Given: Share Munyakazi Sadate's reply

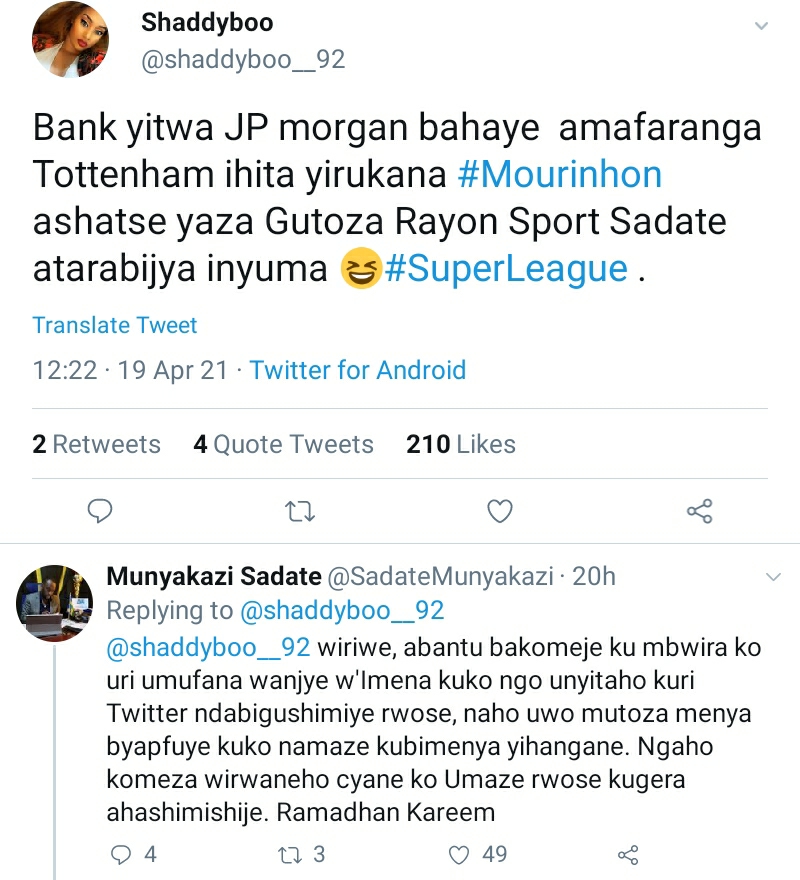Looking at the screenshot, I should 629,854.
